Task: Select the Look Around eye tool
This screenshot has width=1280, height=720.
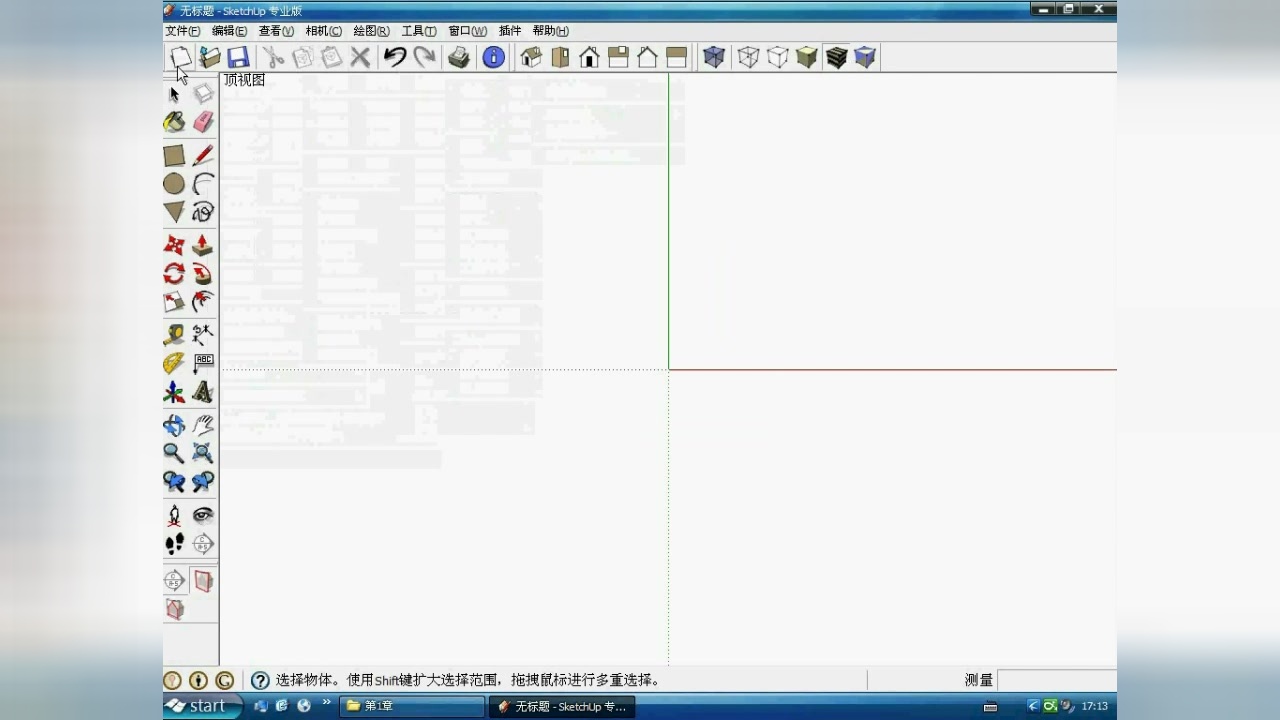Action: [x=203, y=515]
